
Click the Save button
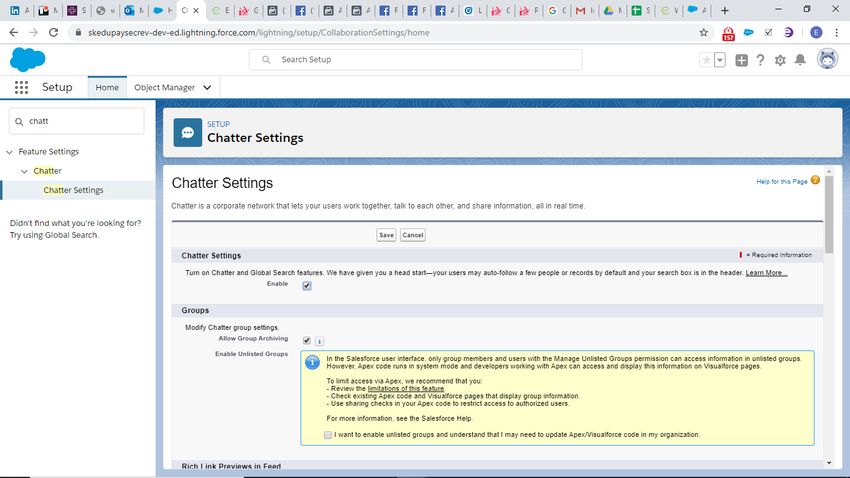386,235
